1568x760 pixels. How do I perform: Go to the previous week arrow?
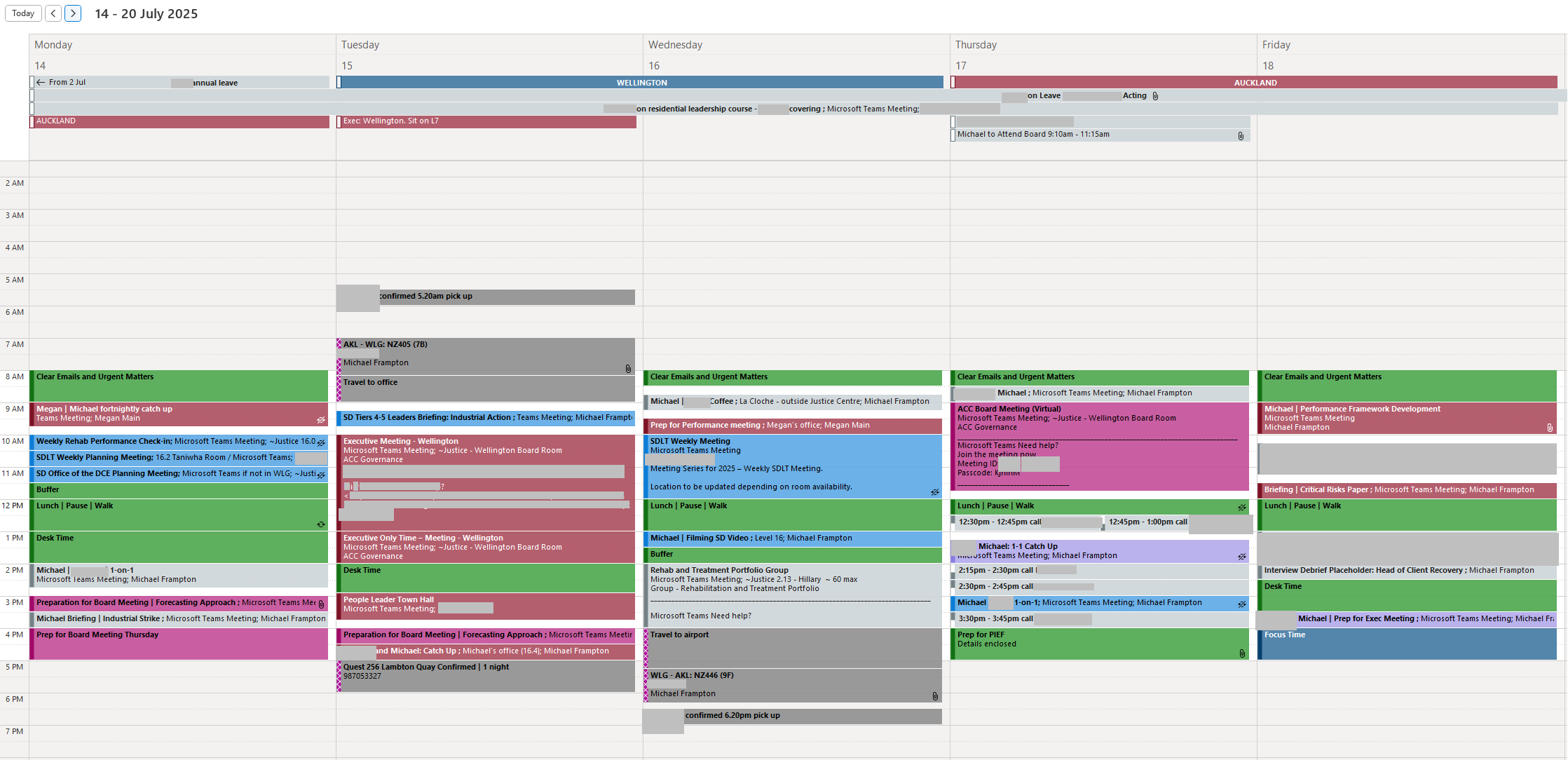tap(53, 13)
